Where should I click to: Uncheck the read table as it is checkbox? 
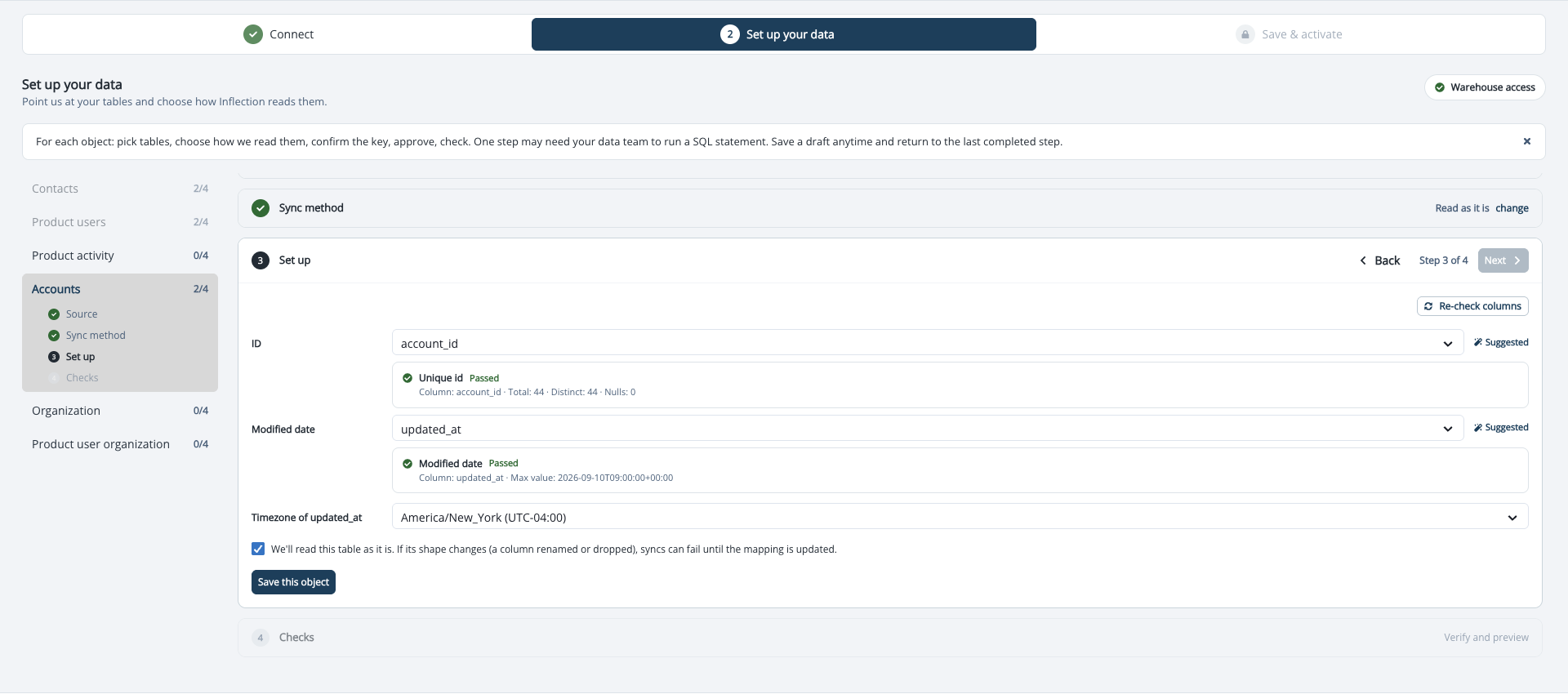[x=258, y=549]
